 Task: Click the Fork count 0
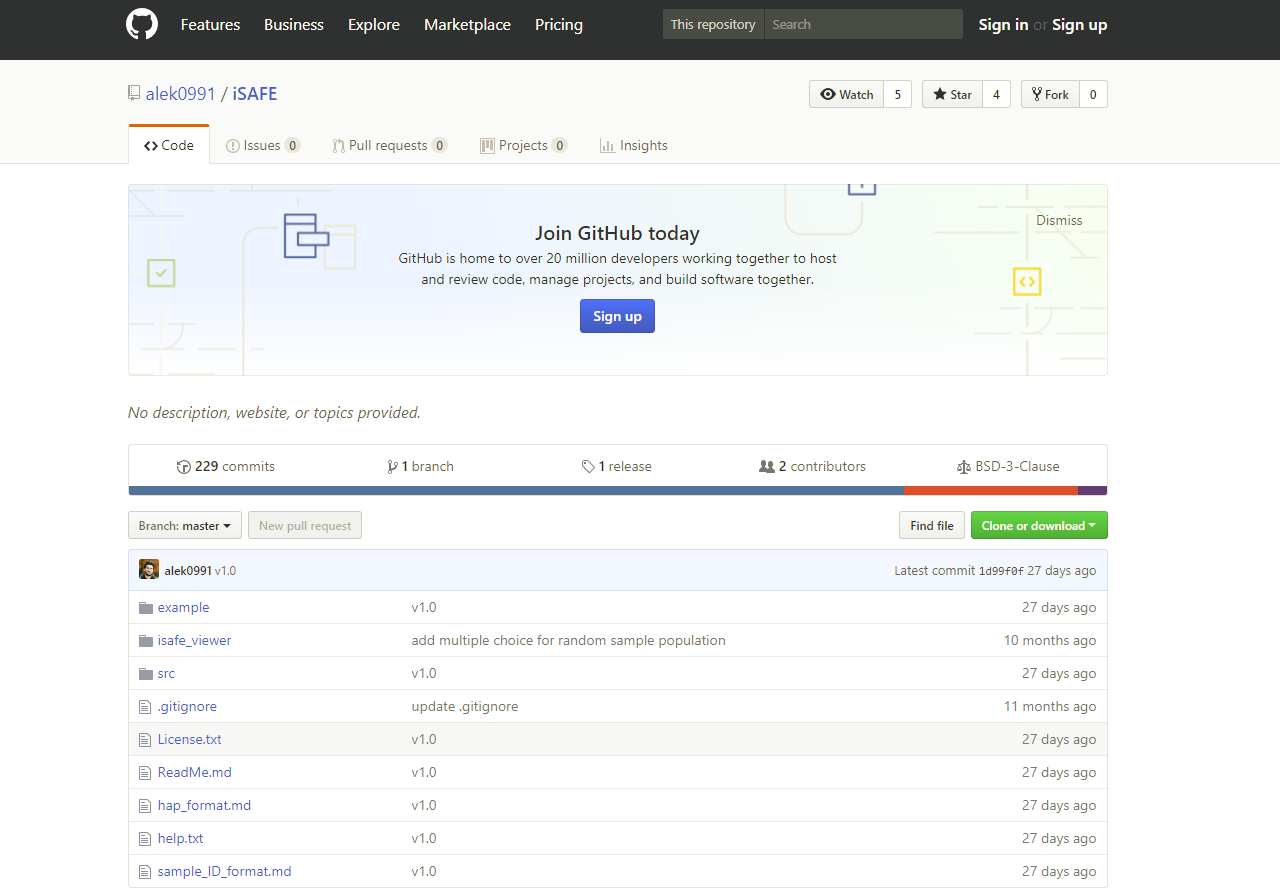tap(1093, 94)
